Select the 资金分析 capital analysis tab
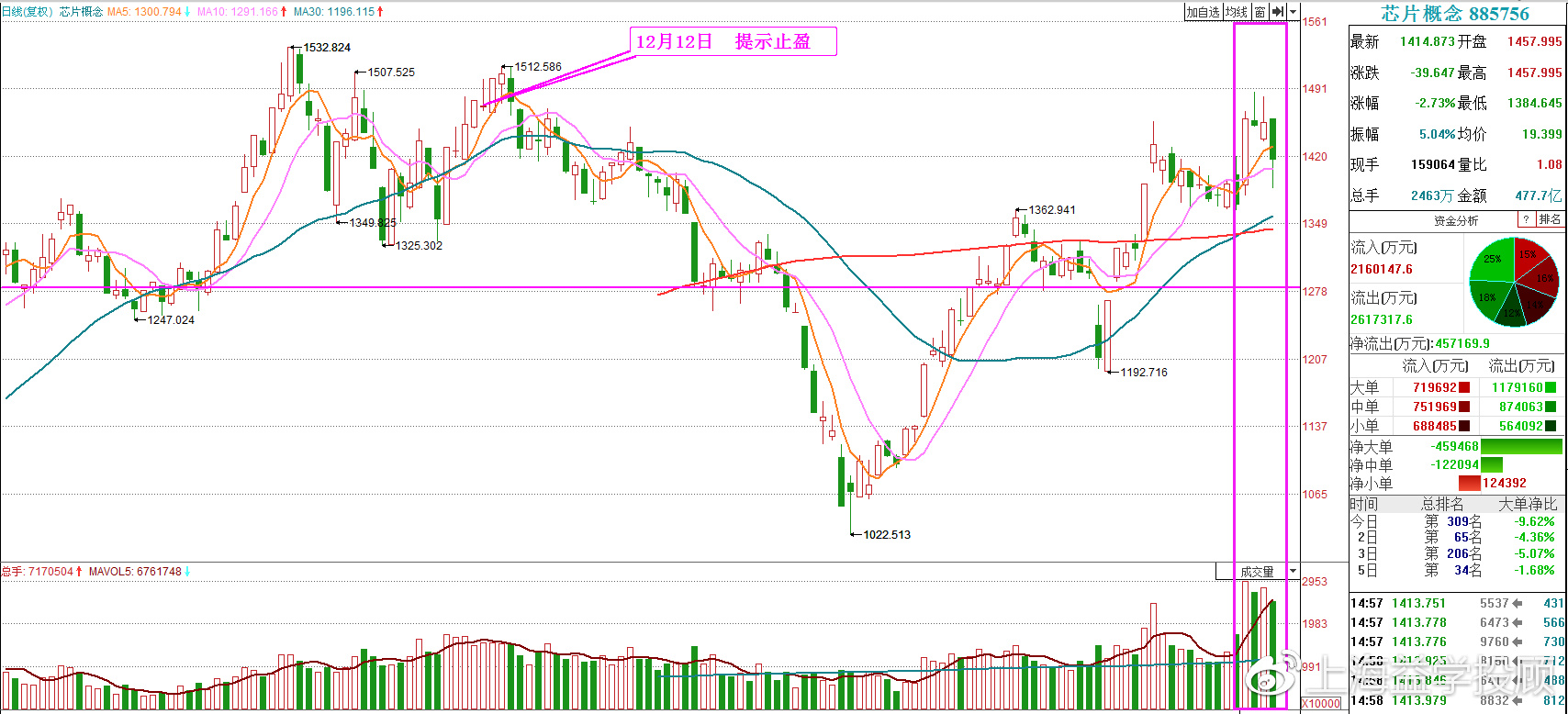This screenshot has height=714, width=1568. click(x=1456, y=220)
